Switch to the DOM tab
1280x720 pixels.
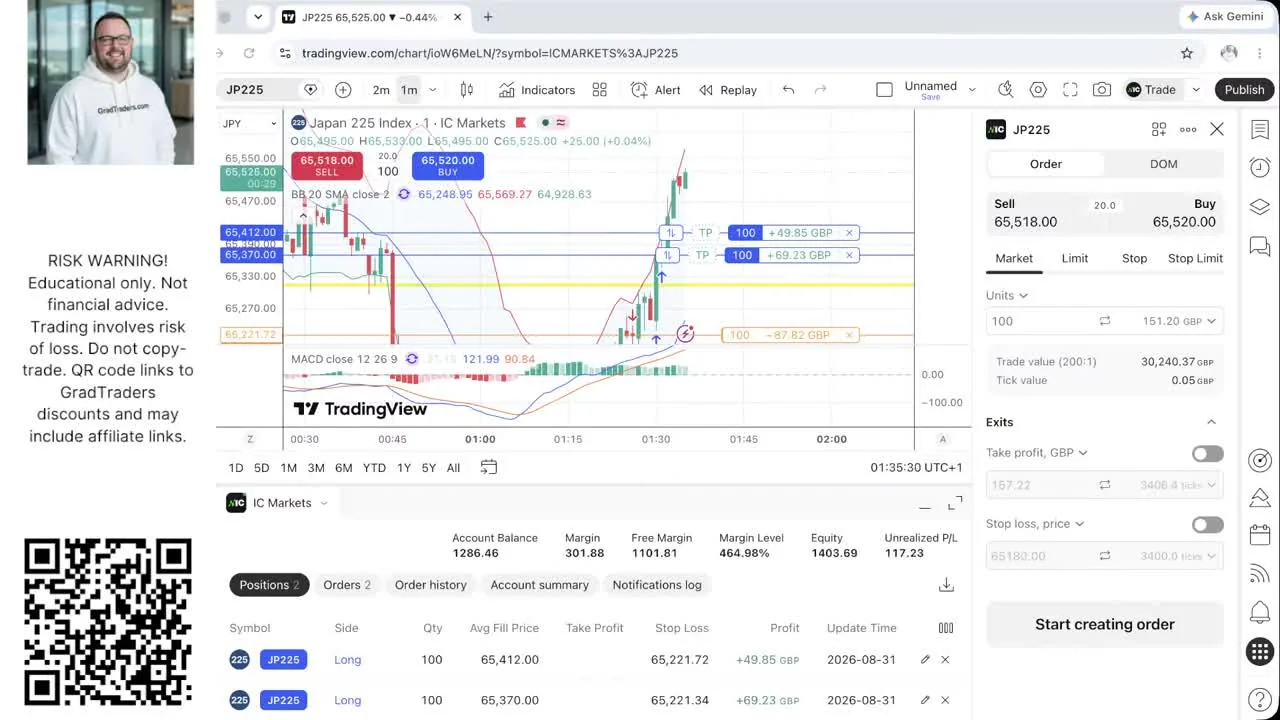tap(1164, 164)
